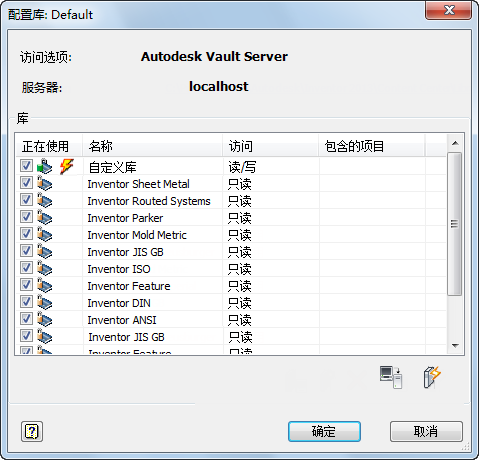Click the 读/写 access value for 自定义库
Image resolution: width=479 pixels, height=460 pixels.
point(242,167)
